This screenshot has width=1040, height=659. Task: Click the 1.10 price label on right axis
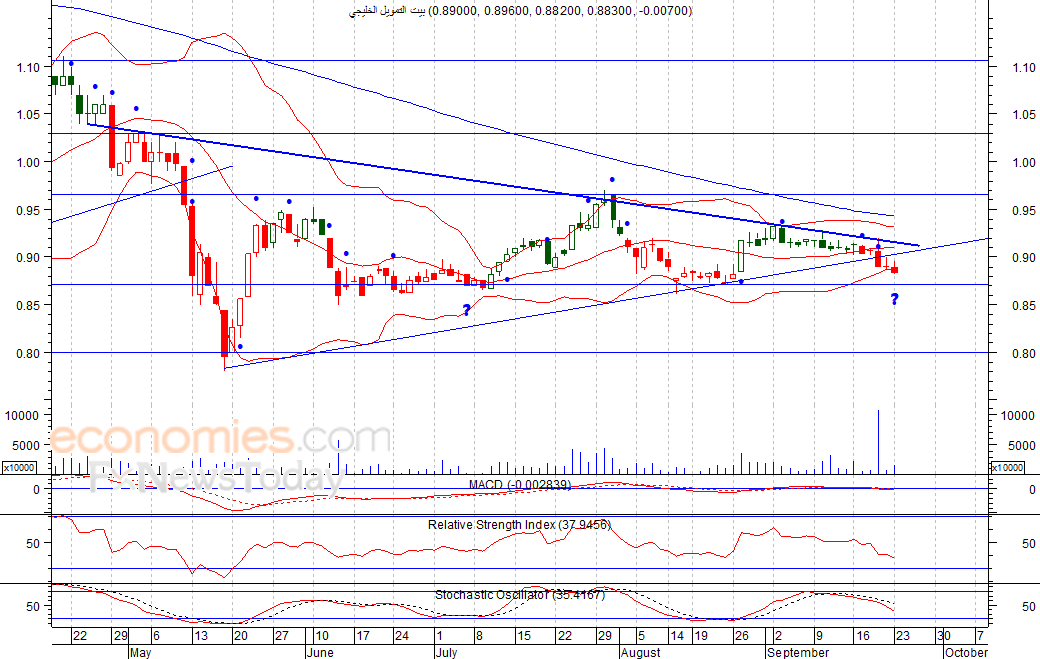tap(1024, 67)
